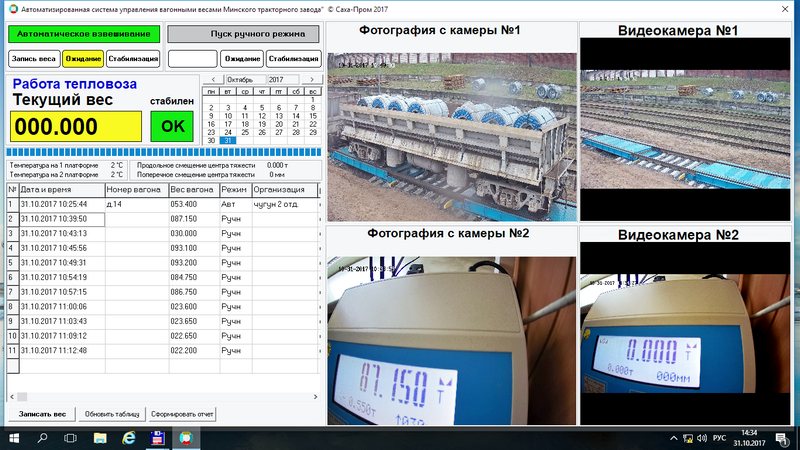Click the empty field under manual mode
The image size is (800, 450).
(193, 59)
